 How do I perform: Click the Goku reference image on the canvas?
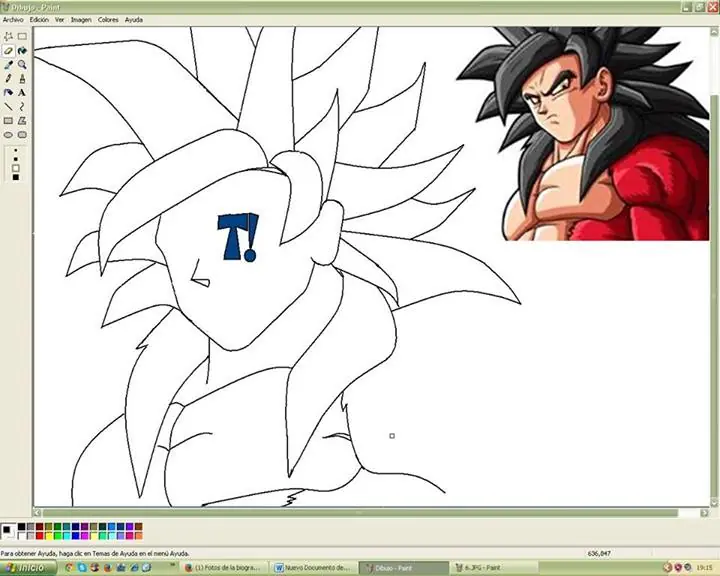pos(583,133)
